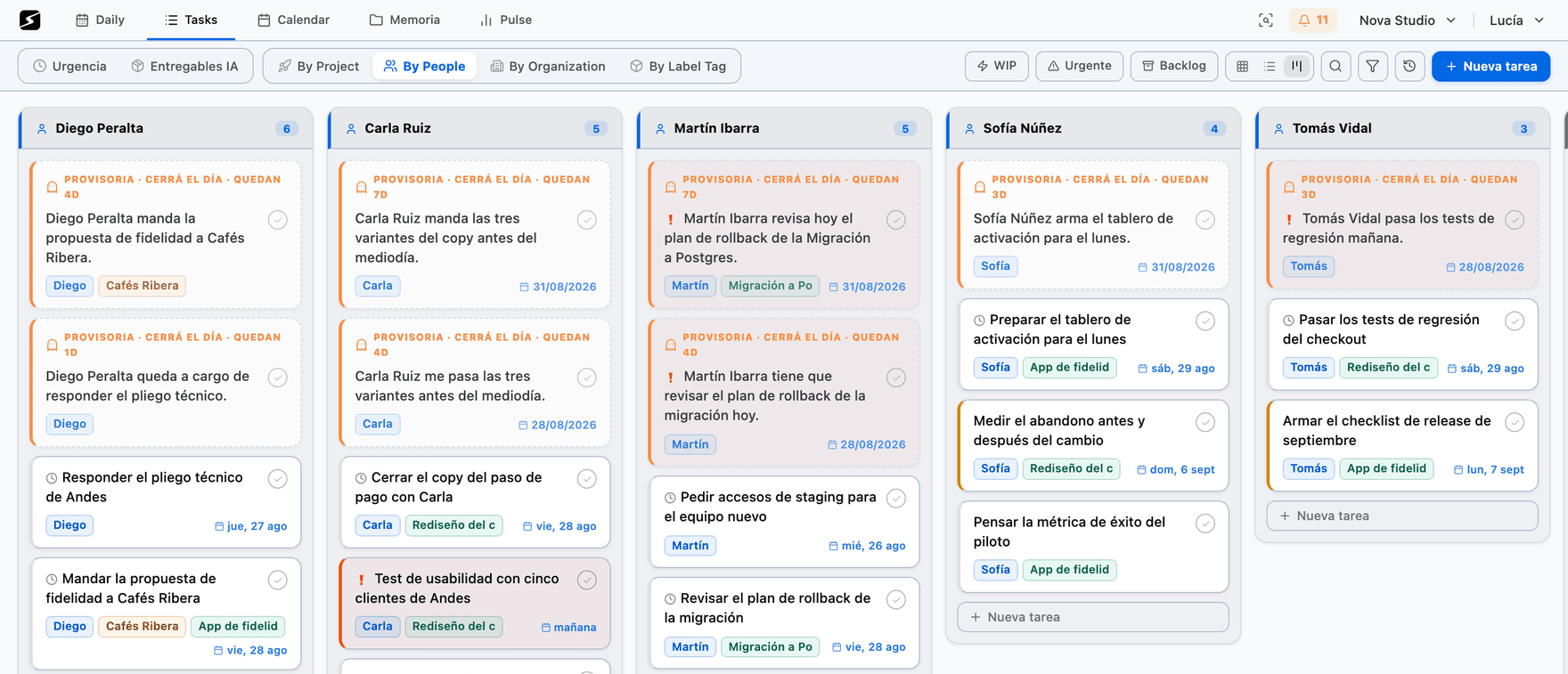Click 'Tomás' tag on Armar el checklist card
1568x674 pixels.
tap(1309, 468)
